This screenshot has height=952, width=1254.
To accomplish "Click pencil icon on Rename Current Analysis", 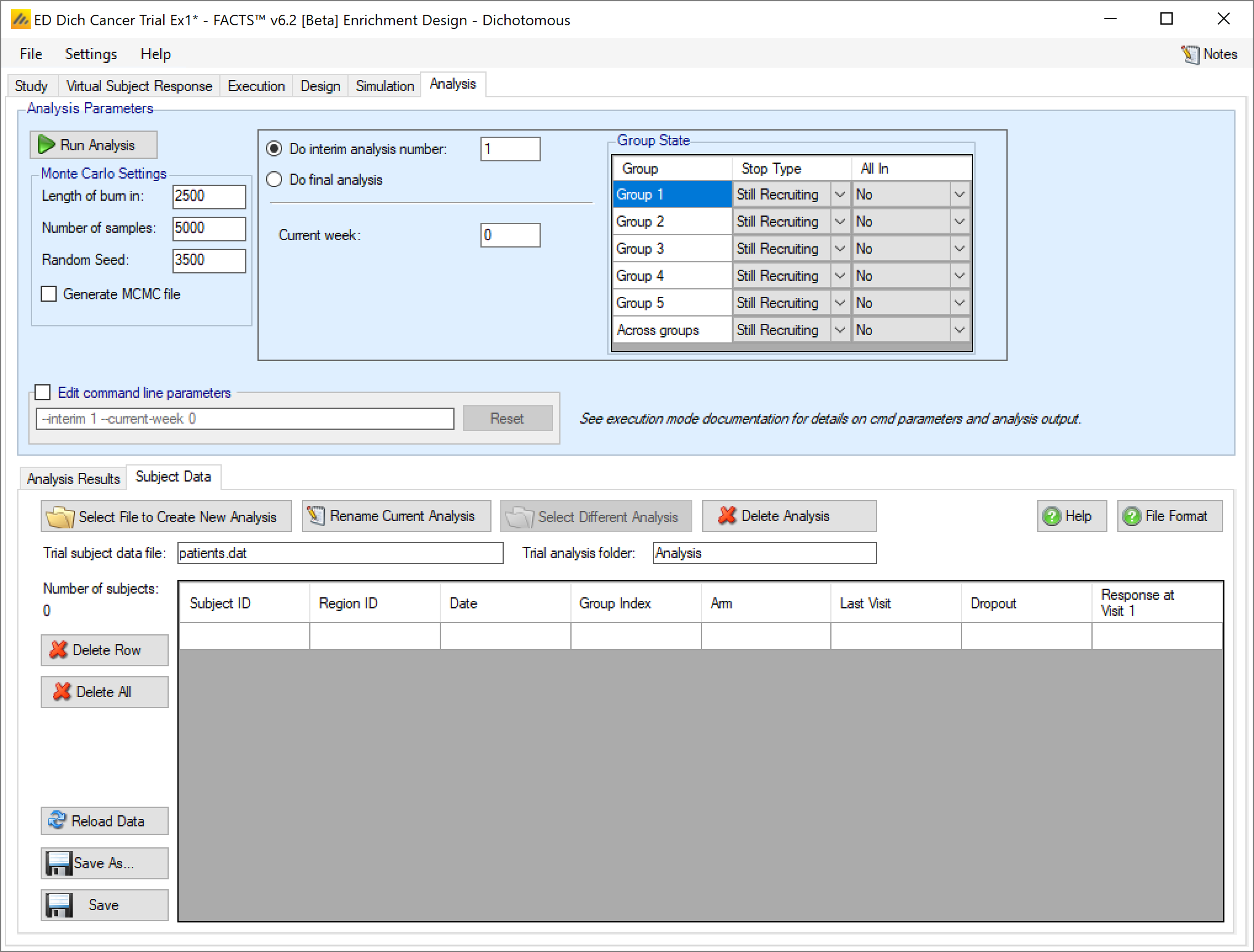I will [316, 516].
